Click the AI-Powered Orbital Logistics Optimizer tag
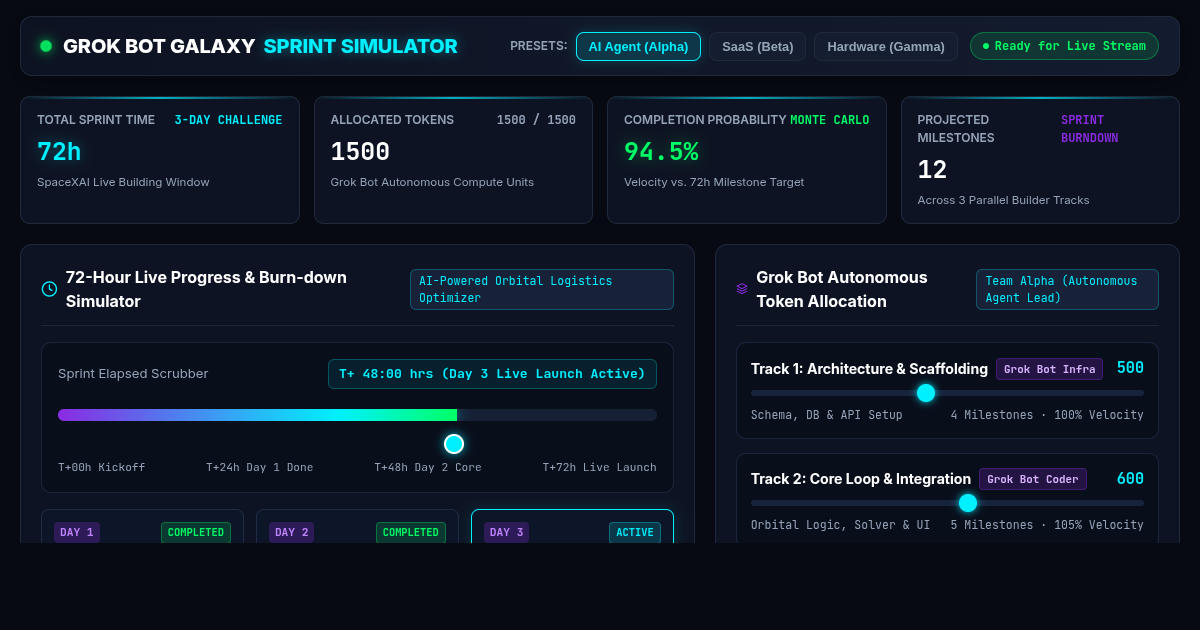Viewport: 1200px width, 630px height. pos(541,289)
